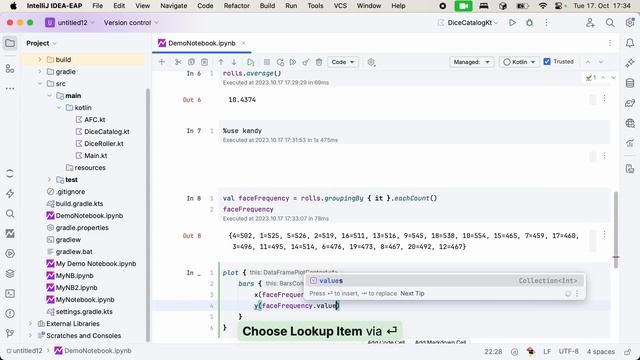Image resolution: width=640 pixels, height=360 pixels.
Task: Open the File menu
Action: pyautogui.click(x=98, y=6)
